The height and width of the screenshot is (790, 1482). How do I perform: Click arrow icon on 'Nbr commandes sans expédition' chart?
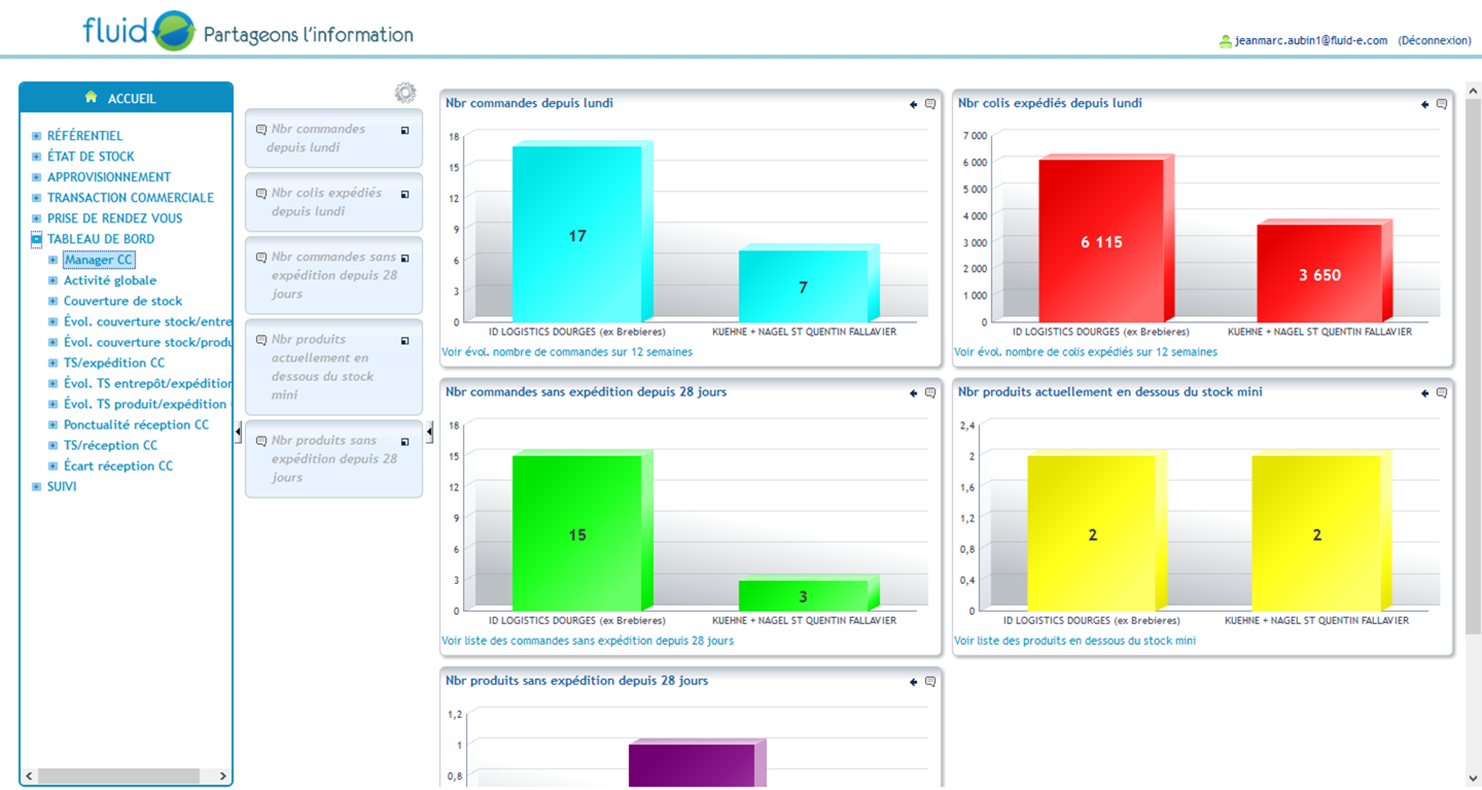[914, 393]
